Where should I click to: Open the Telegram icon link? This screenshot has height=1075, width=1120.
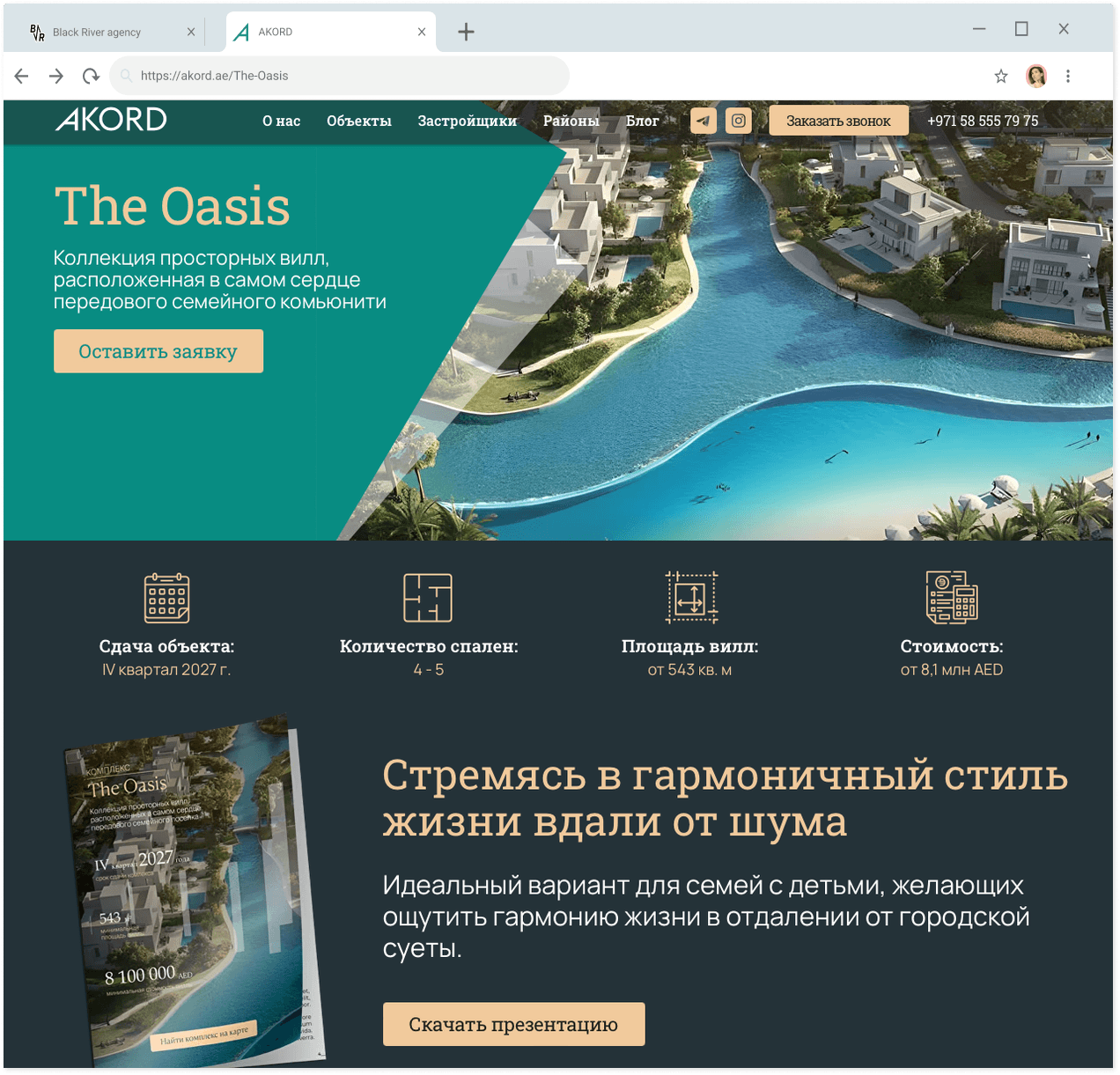[x=704, y=121]
